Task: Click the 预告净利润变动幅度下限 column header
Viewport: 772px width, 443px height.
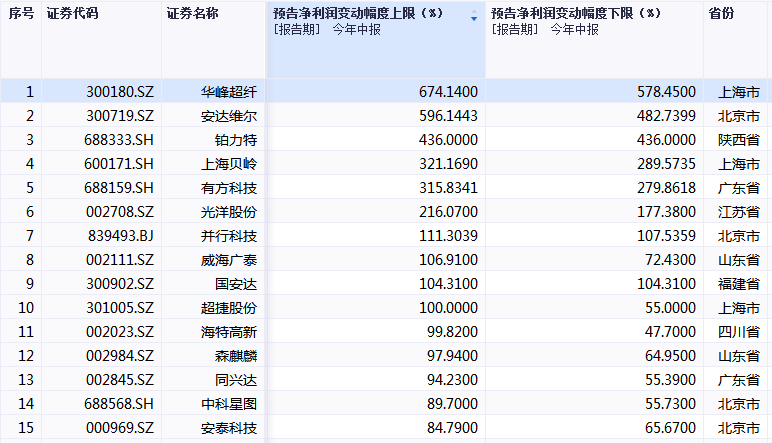Action: tap(576, 13)
